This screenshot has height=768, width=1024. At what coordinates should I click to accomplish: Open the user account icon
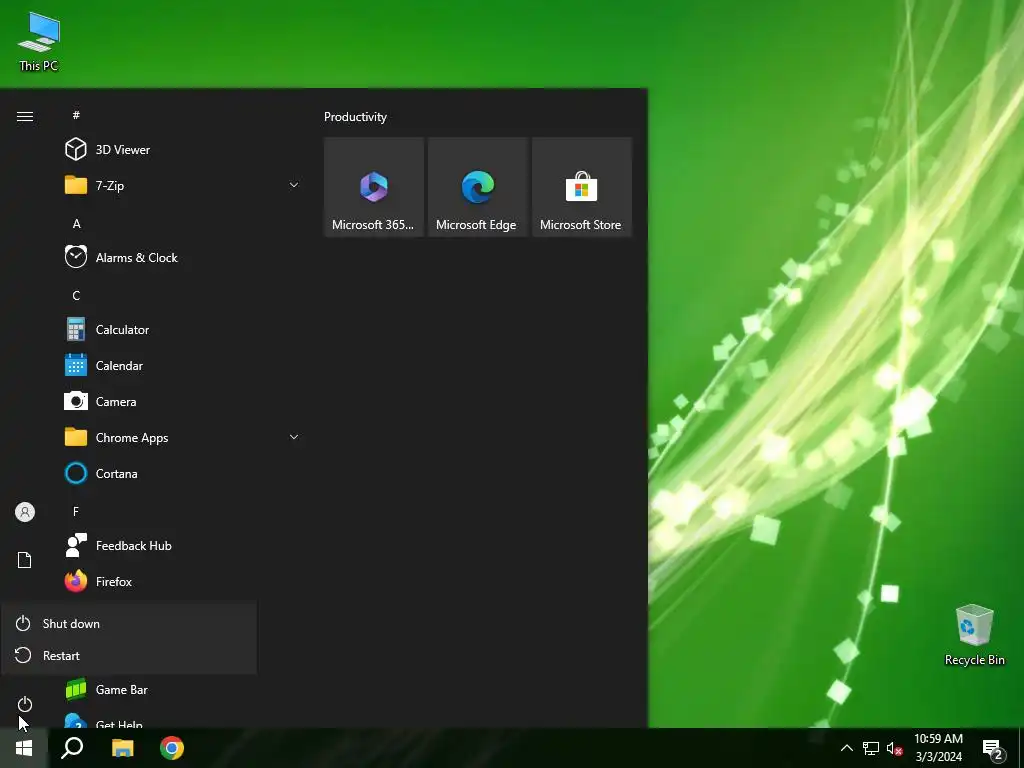coord(25,512)
